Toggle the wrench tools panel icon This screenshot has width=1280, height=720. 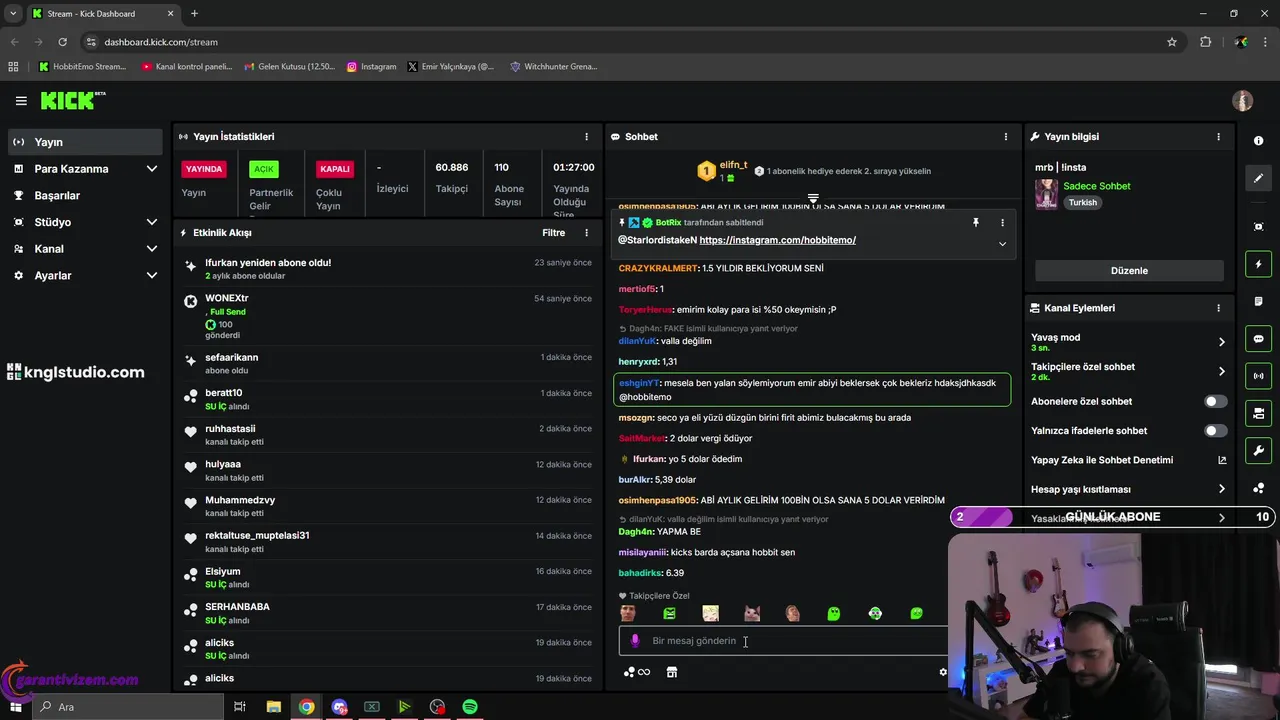(1259, 451)
